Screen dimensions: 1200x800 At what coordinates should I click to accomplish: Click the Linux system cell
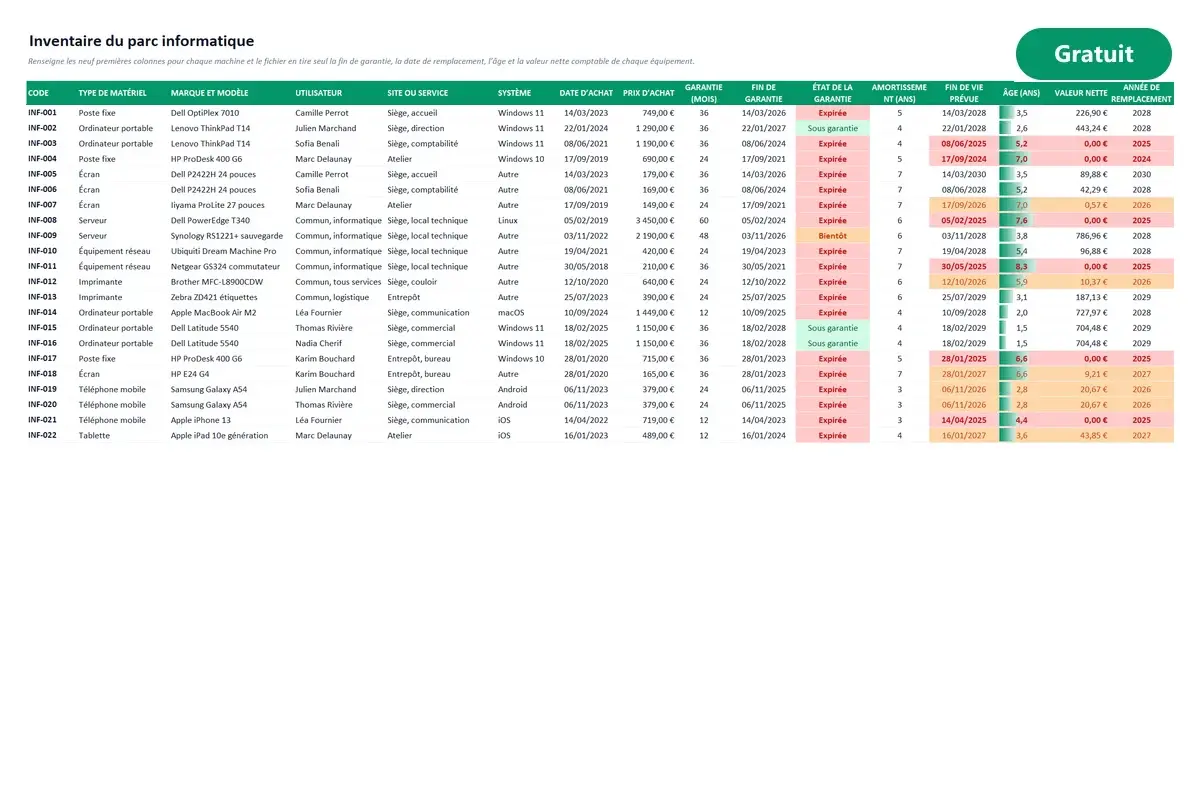[x=508, y=220]
